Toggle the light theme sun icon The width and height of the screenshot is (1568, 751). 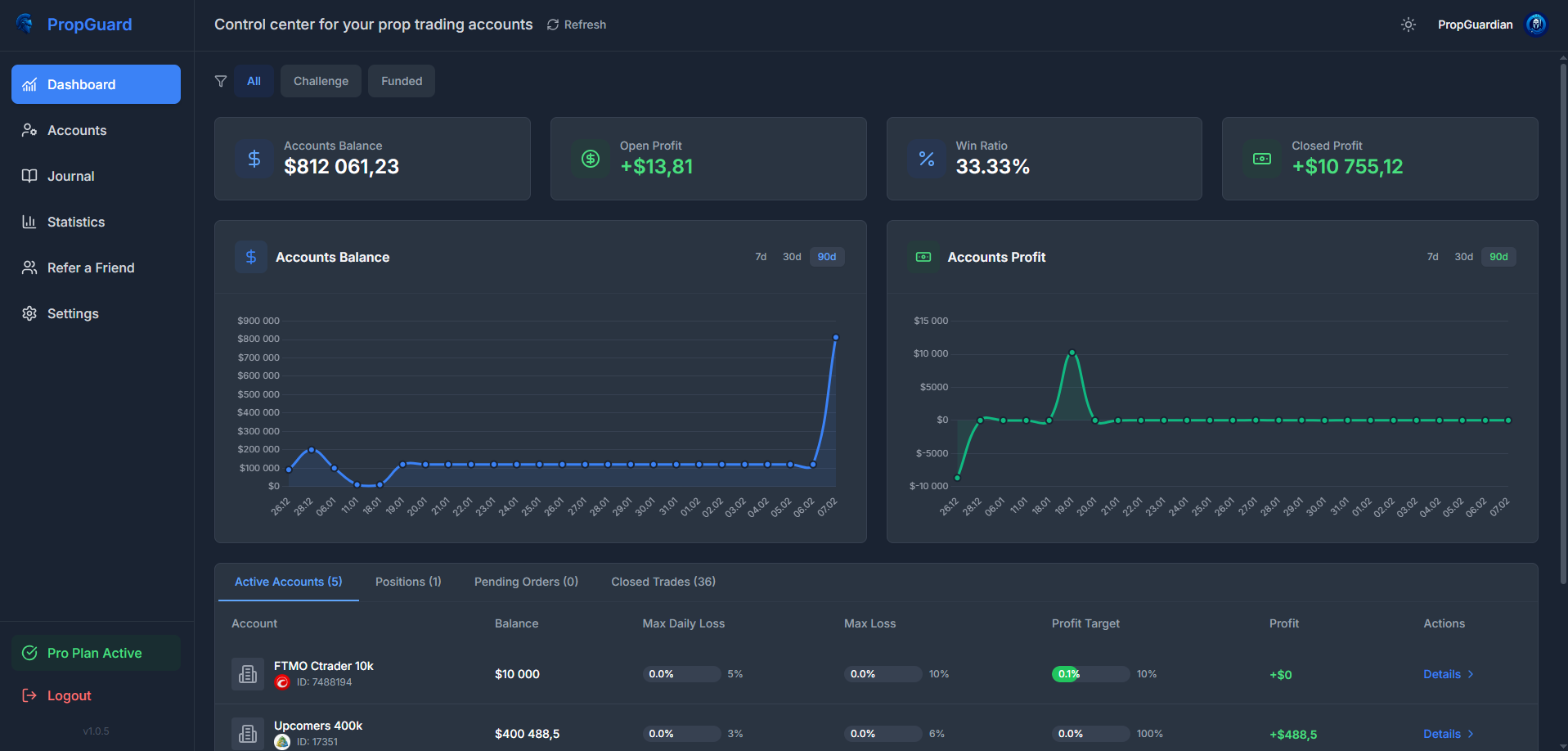(x=1408, y=25)
